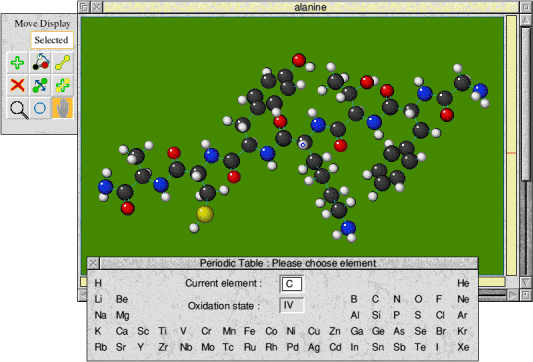
Task: Choose element Cl in periodic table
Action: pos(440,315)
